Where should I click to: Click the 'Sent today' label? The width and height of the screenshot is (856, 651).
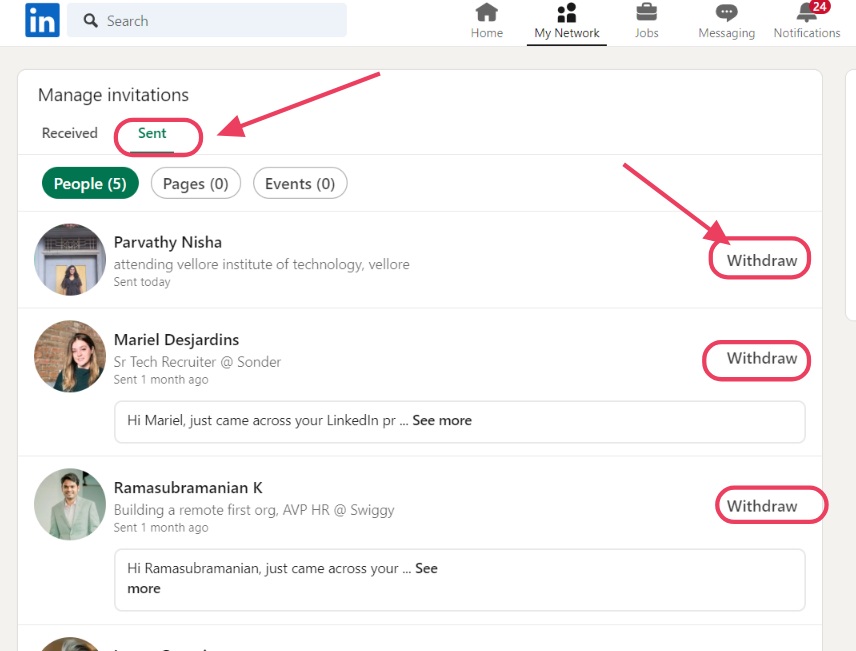[x=142, y=282]
